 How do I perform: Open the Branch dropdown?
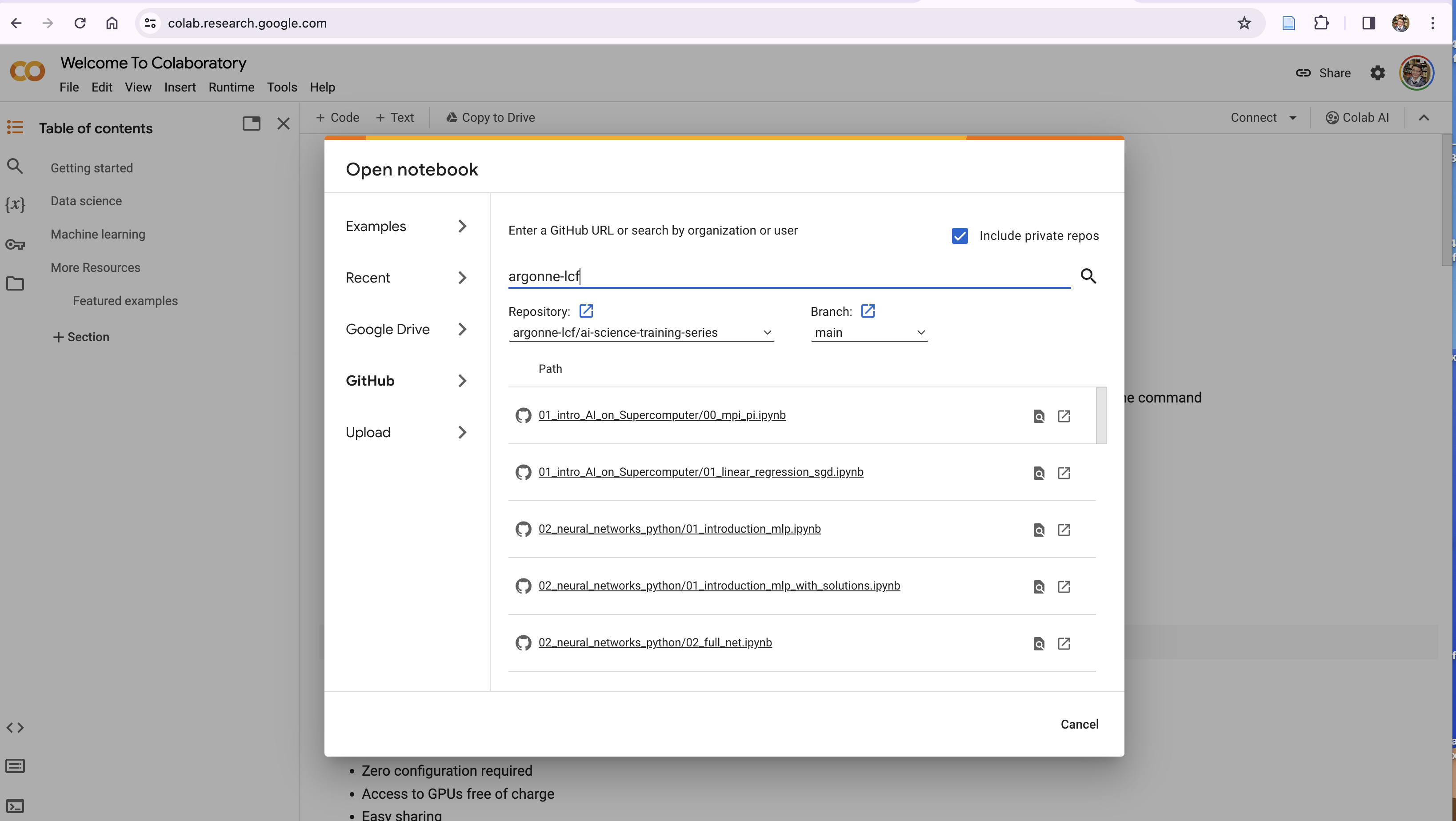869,332
